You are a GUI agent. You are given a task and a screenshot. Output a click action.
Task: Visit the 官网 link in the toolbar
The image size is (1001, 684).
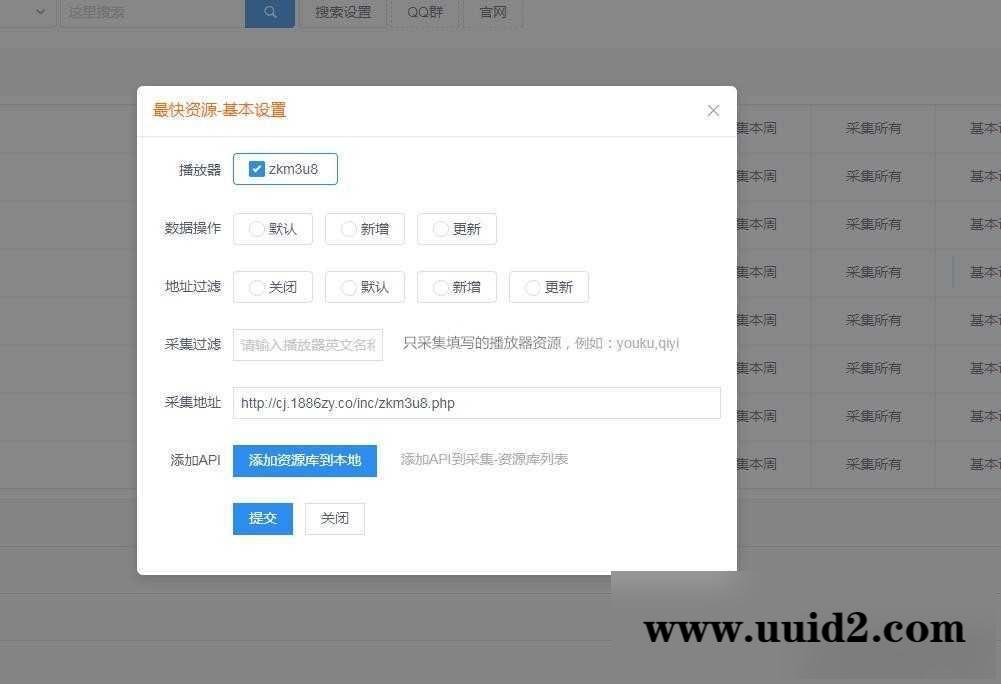pos(492,13)
